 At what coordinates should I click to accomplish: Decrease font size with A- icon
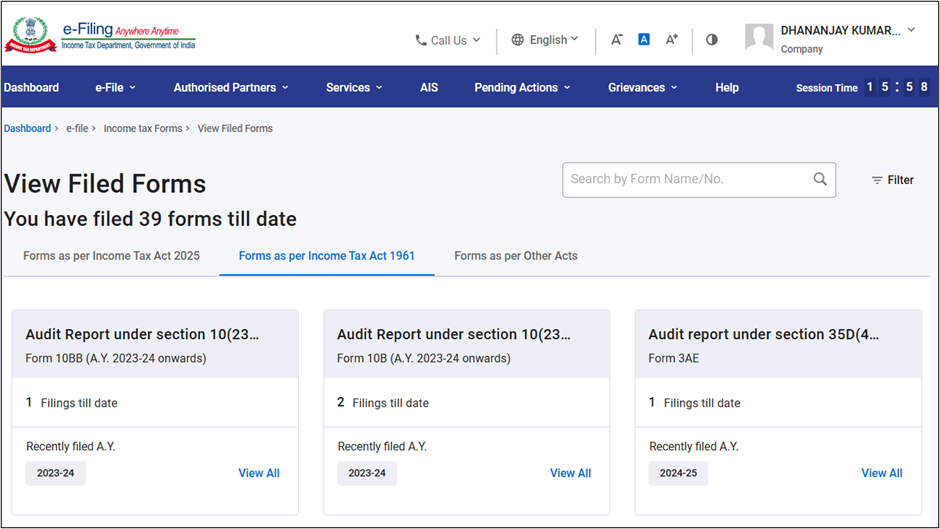(x=617, y=40)
